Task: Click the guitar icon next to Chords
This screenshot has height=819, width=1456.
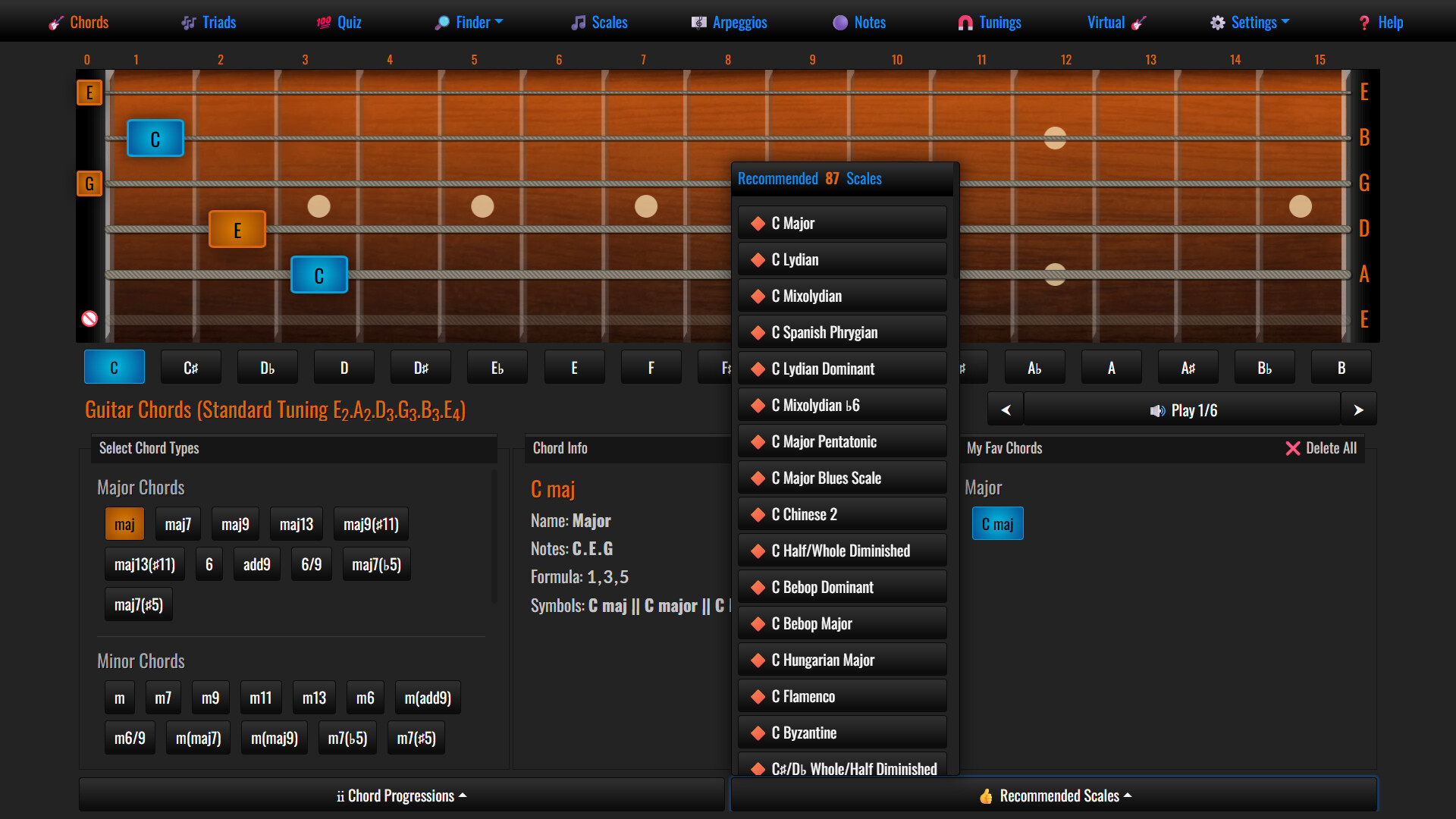Action: (55, 22)
